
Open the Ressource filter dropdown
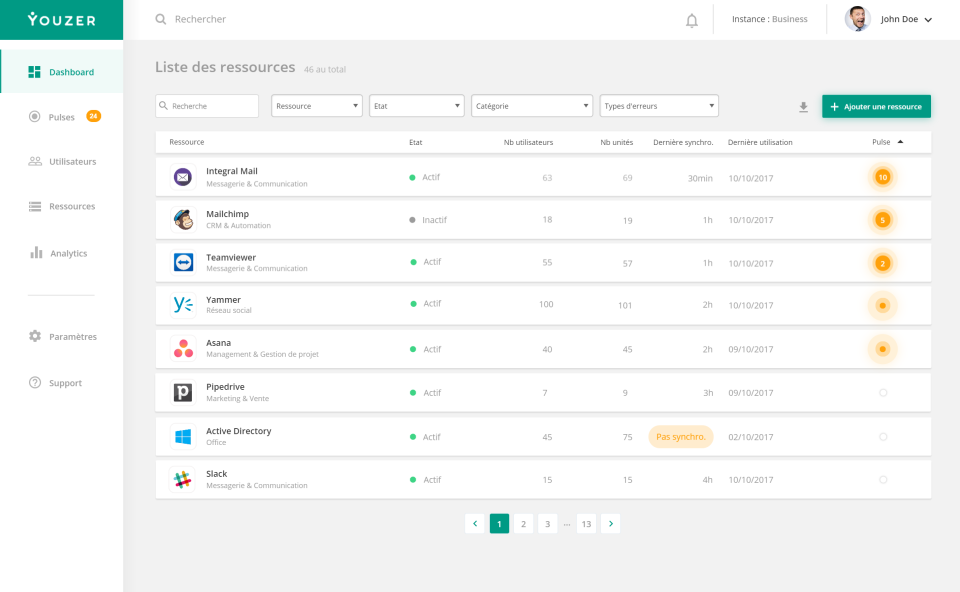coord(316,105)
